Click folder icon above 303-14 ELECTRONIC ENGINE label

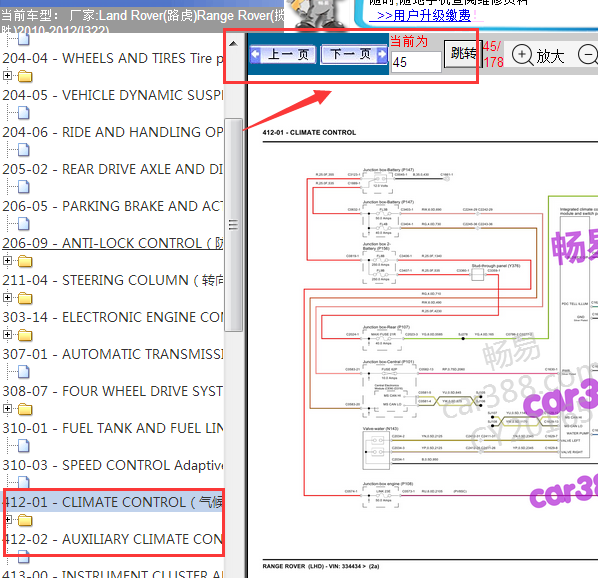pos(25,298)
